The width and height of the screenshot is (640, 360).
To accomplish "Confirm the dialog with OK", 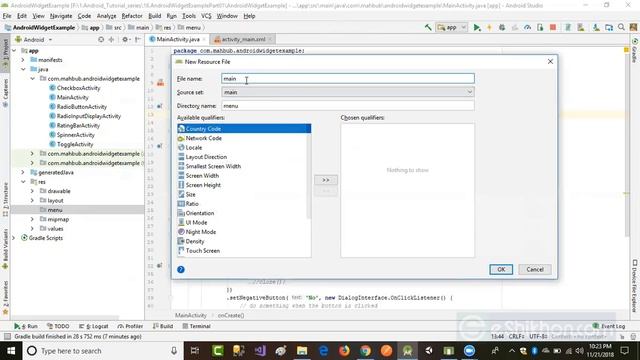I will pyautogui.click(x=501, y=269).
